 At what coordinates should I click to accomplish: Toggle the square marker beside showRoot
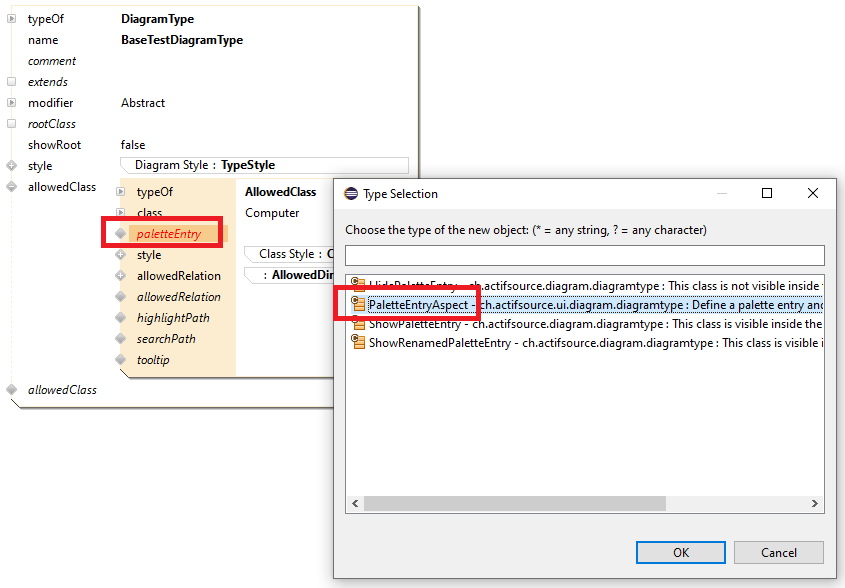(12, 145)
